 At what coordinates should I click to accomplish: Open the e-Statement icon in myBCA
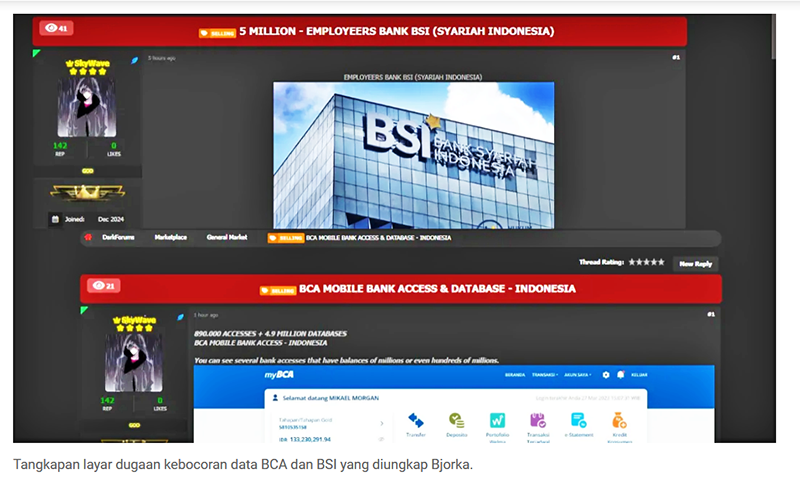tap(578, 420)
